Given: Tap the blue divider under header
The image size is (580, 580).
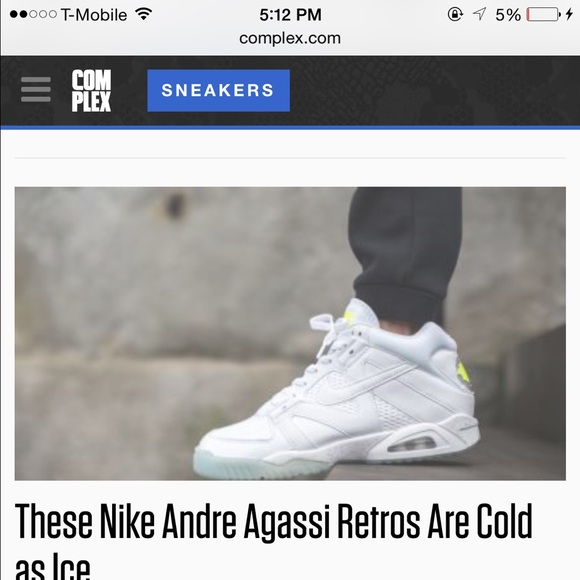Looking at the screenshot, I should (x=290, y=128).
